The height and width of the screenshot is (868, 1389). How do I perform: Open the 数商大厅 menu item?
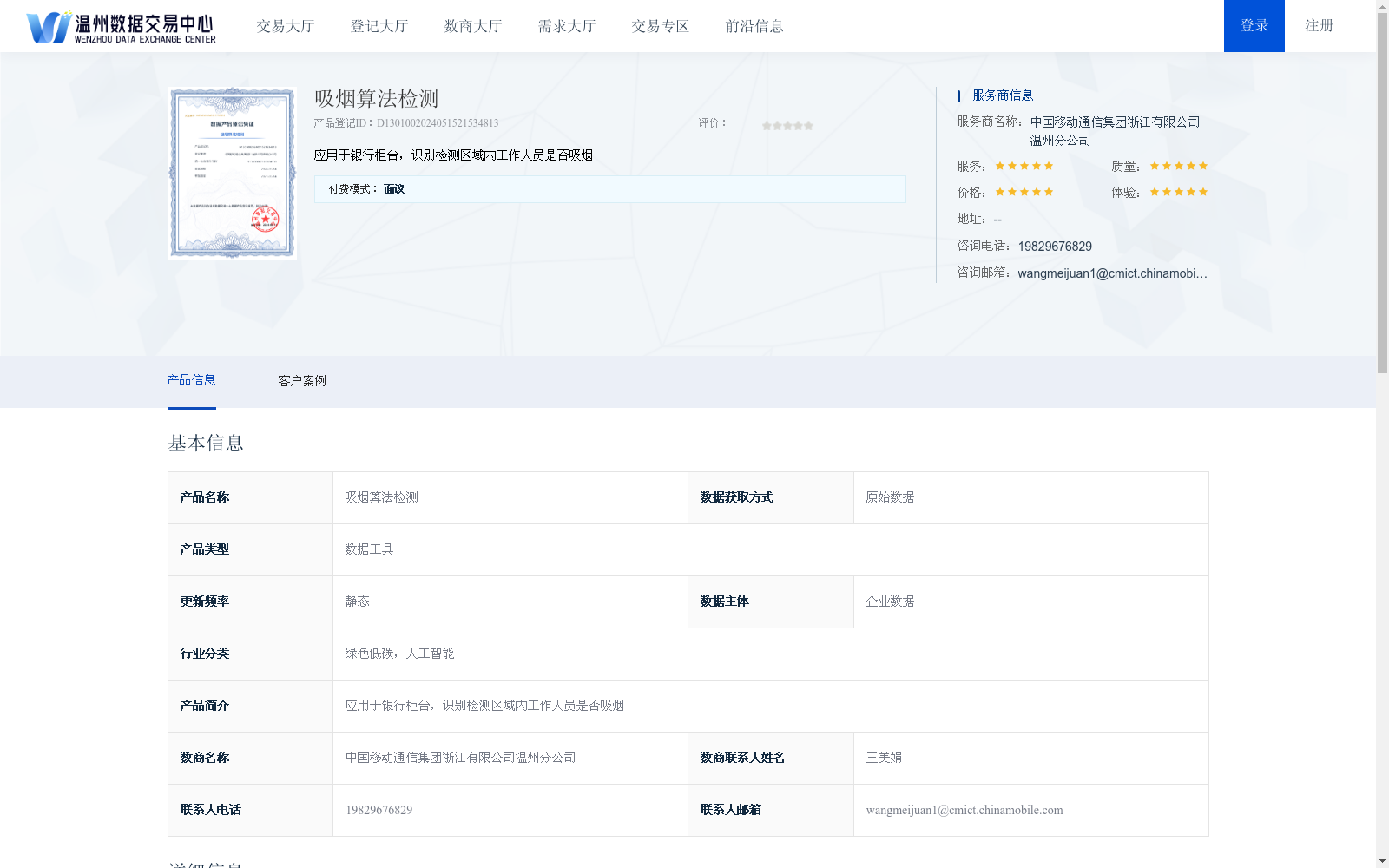473,26
